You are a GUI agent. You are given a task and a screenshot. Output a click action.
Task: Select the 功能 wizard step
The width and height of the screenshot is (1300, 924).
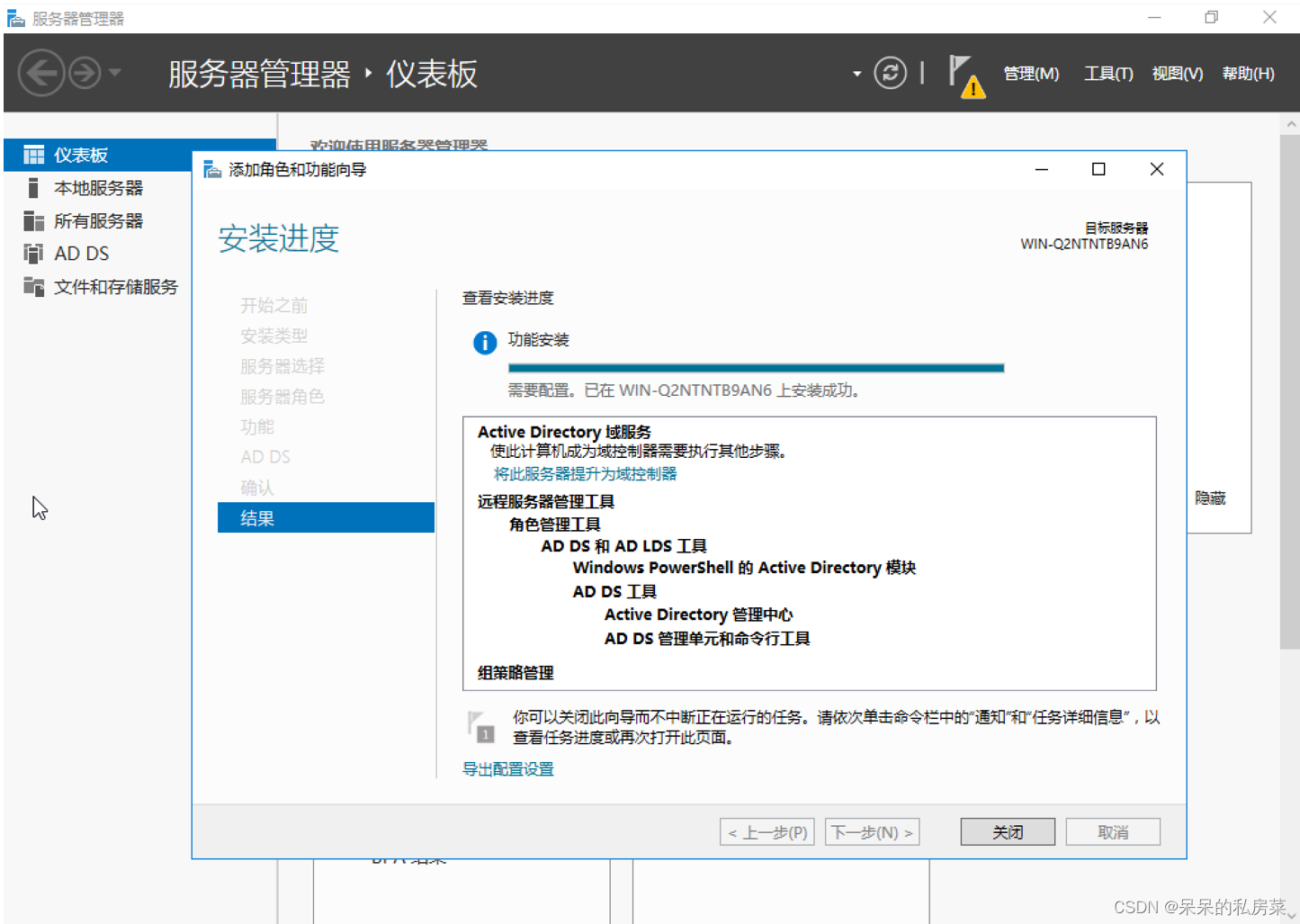pyautogui.click(x=256, y=426)
